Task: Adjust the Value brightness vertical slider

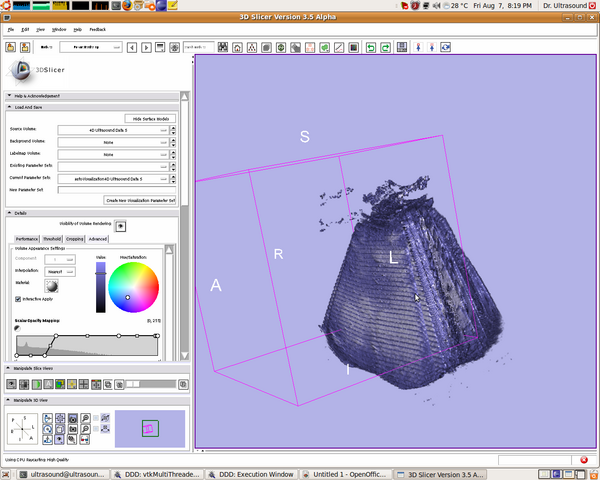Action: [x=101, y=287]
